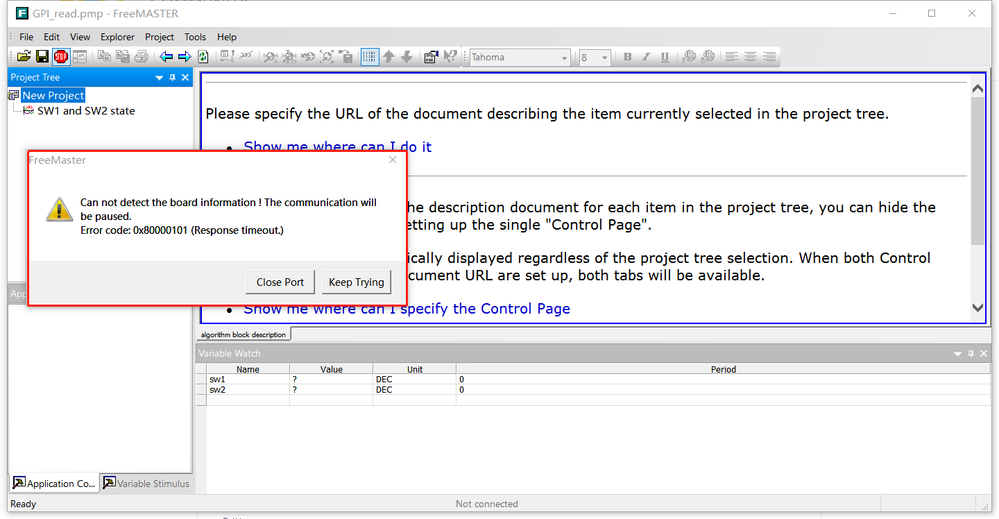999x519 pixels.
Task: Click the Value column header
Action: (331, 369)
